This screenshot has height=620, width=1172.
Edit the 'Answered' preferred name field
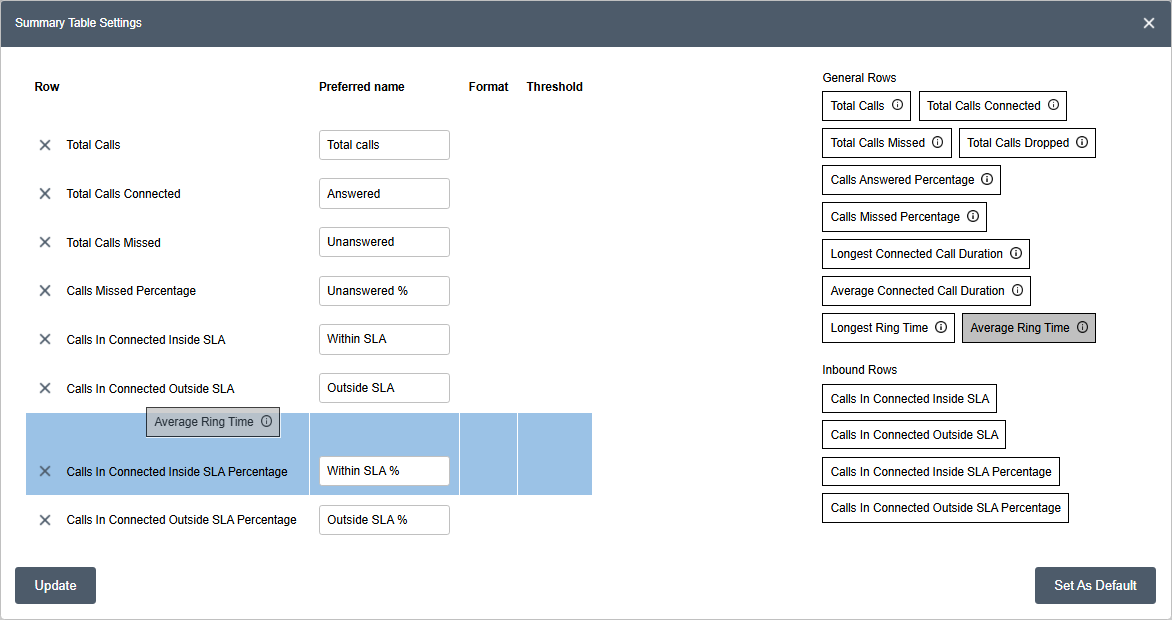coord(384,194)
